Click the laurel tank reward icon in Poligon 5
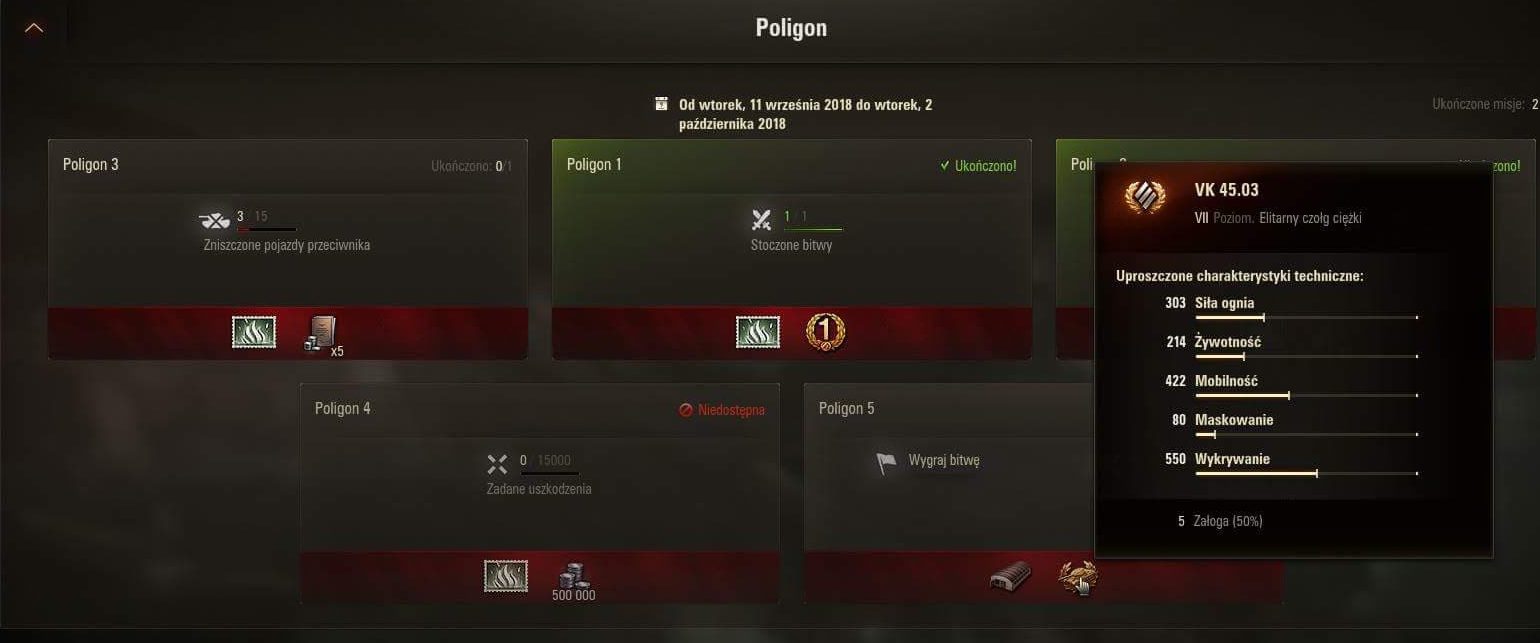The height and width of the screenshot is (643, 1540). pyautogui.click(x=1078, y=576)
